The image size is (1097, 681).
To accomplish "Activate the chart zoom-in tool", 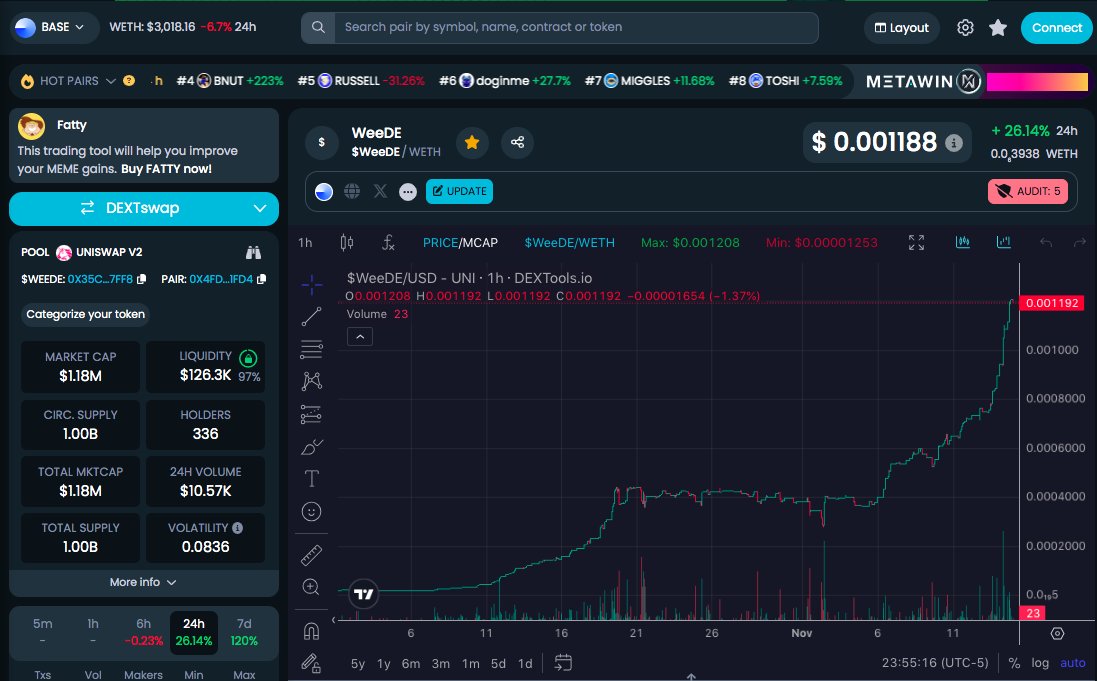I will (x=311, y=587).
